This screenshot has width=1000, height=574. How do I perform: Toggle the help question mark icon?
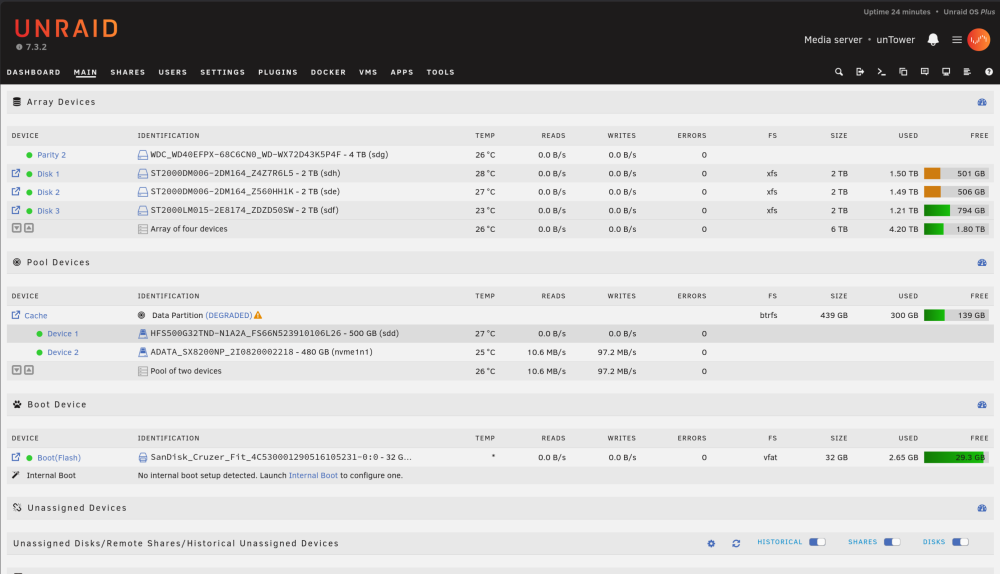(x=989, y=72)
